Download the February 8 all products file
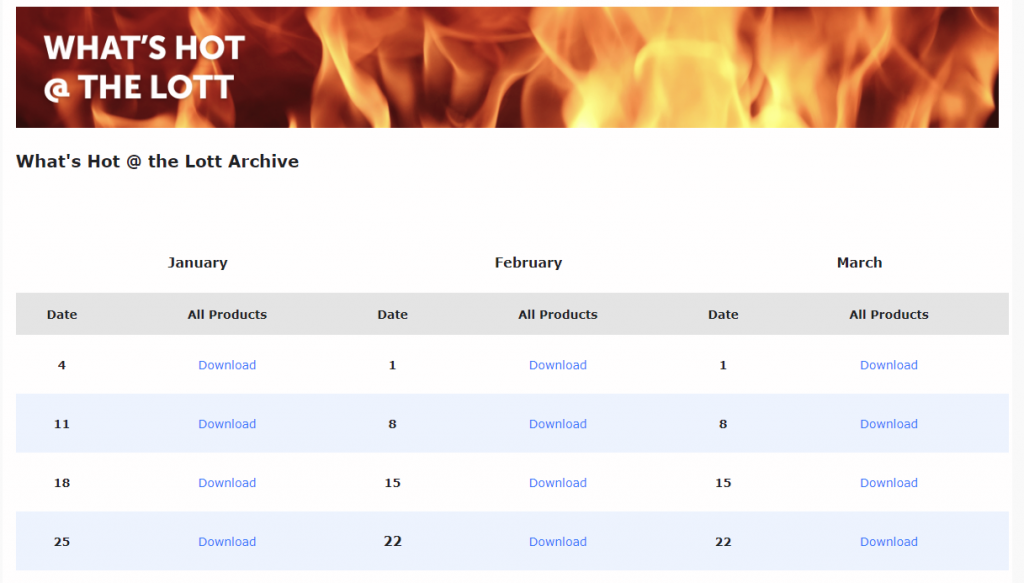The image size is (1024, 583). coord(558,424)
